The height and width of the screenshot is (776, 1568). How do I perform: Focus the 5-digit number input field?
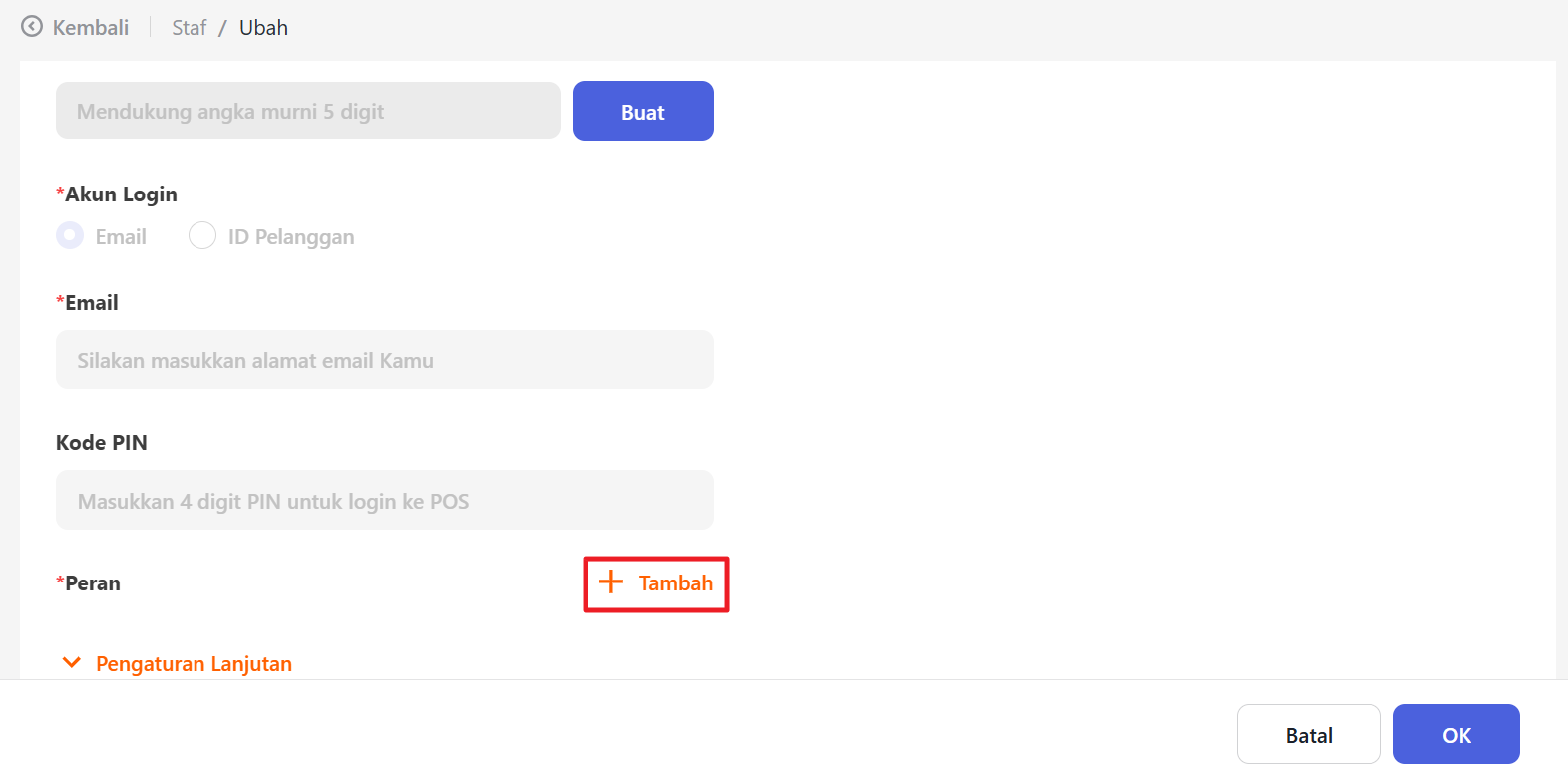point(307,111)
